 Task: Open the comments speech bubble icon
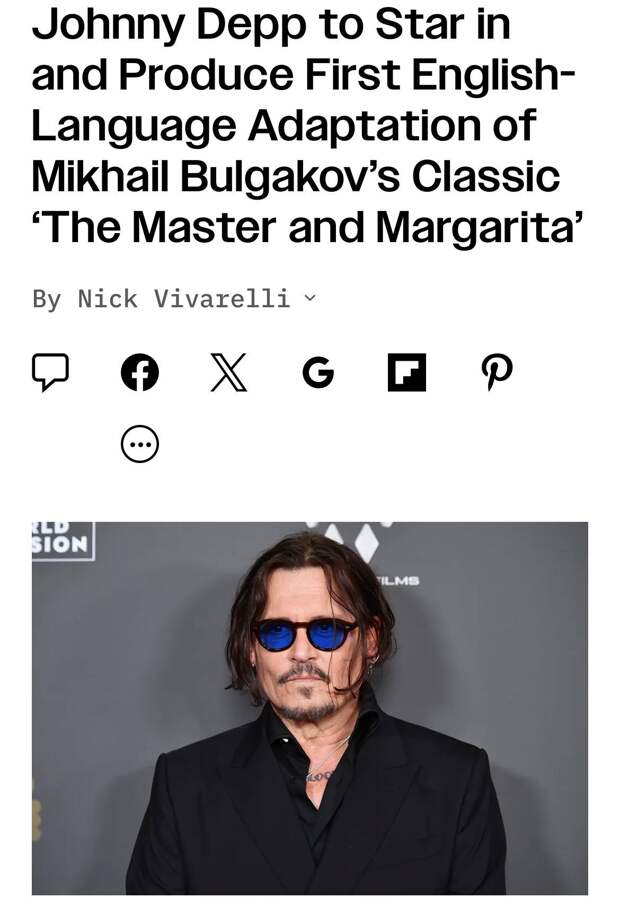[50, 373]
